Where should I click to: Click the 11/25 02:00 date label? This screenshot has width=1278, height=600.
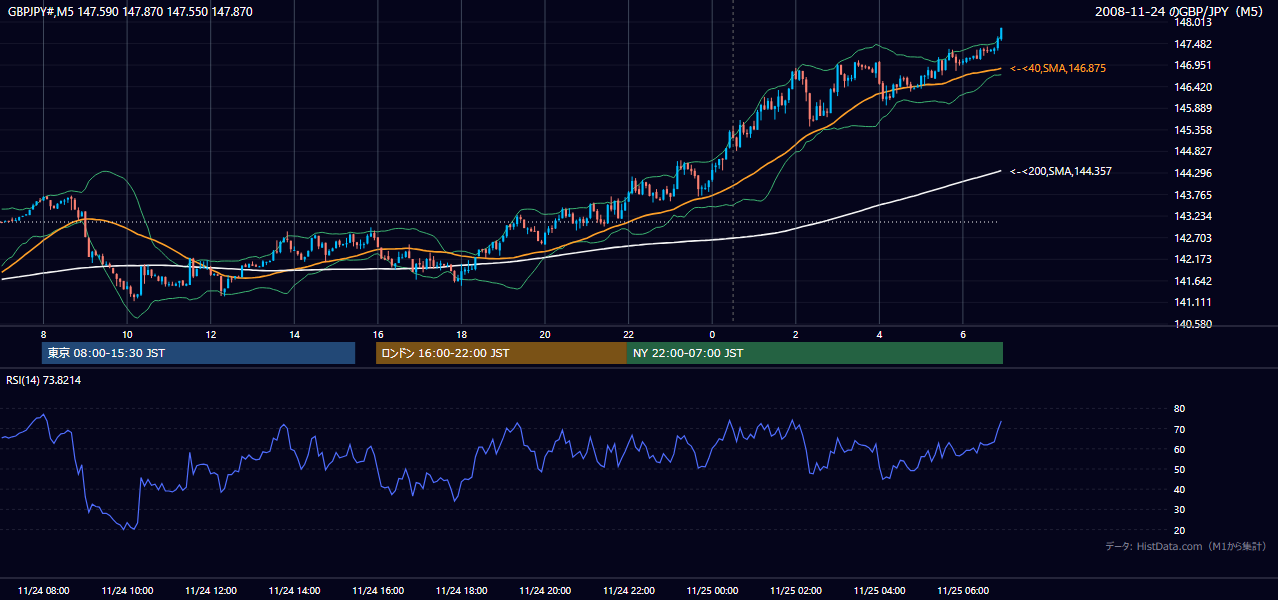pos(796,590)
